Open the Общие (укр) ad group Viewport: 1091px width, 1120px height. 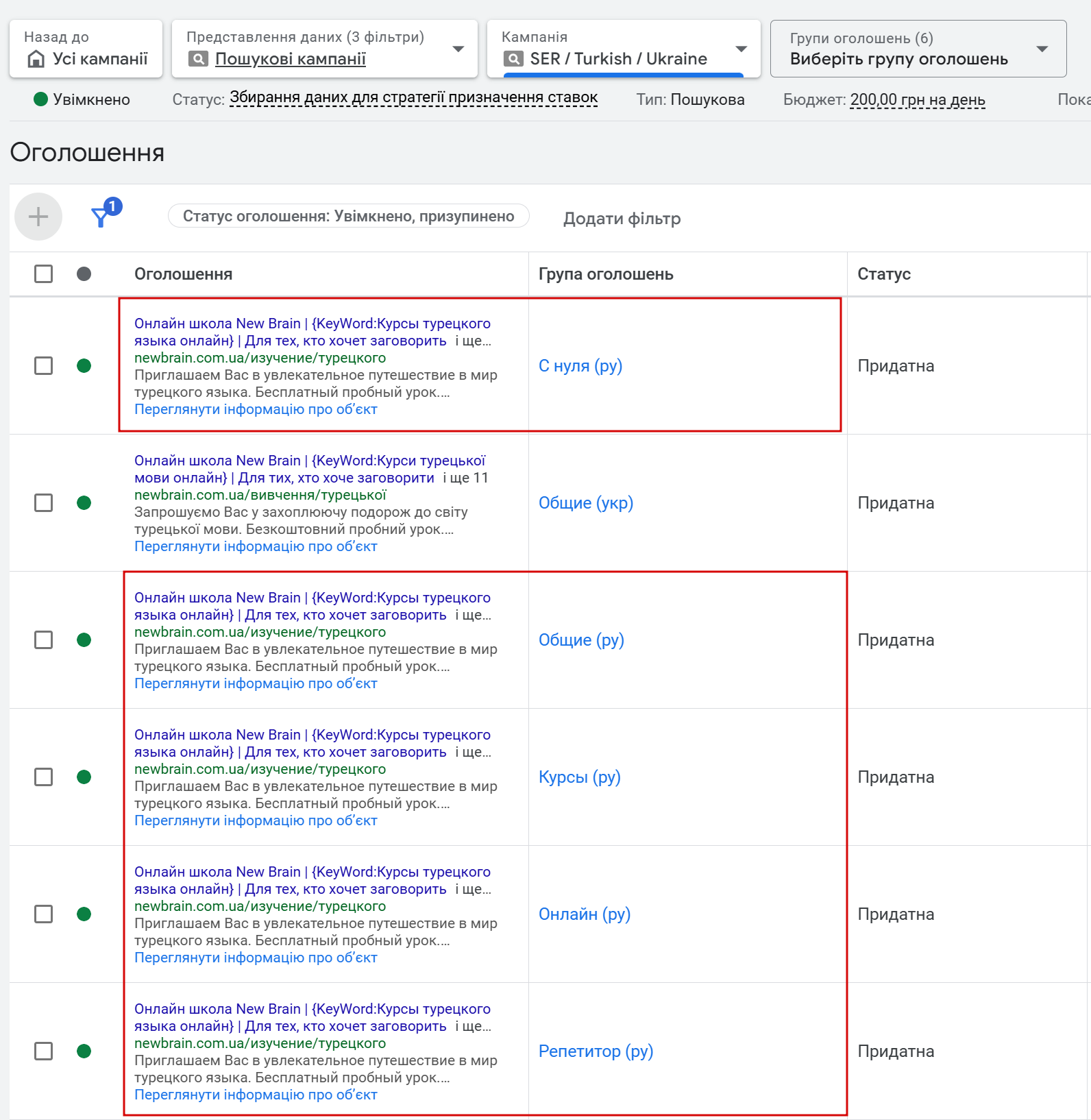[x=586, y=503]
